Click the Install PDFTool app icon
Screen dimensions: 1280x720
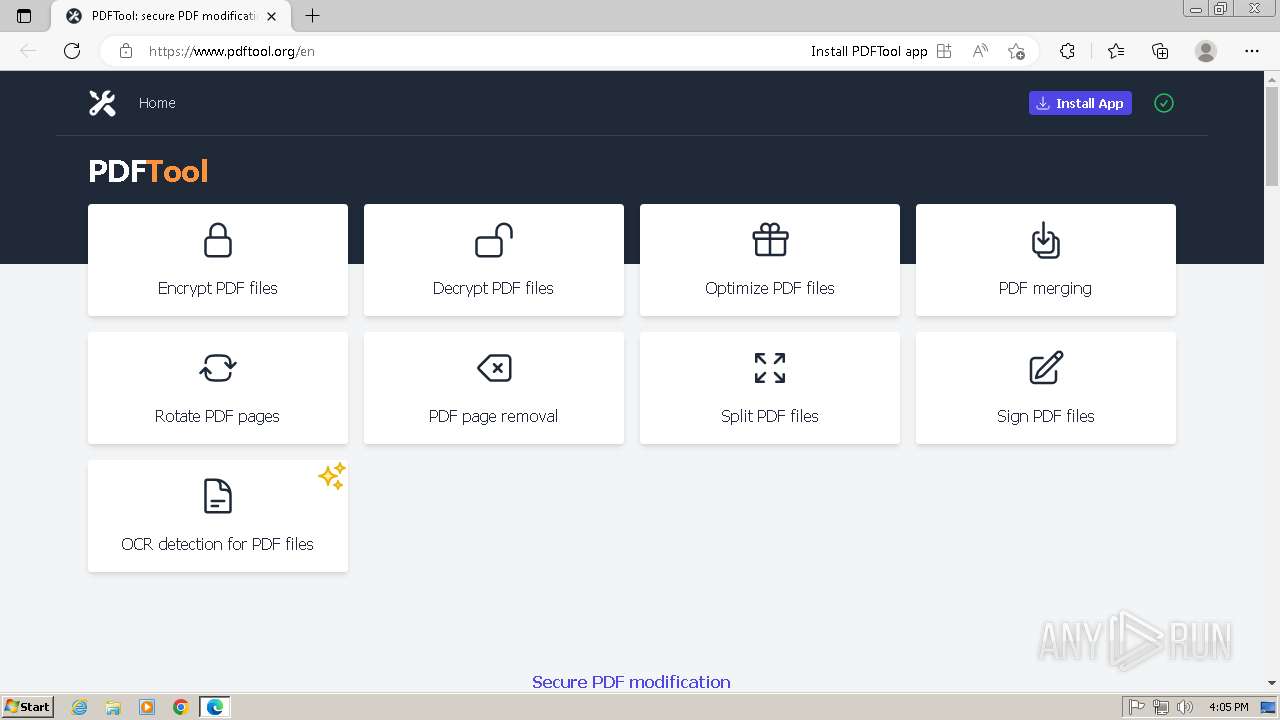944,51
